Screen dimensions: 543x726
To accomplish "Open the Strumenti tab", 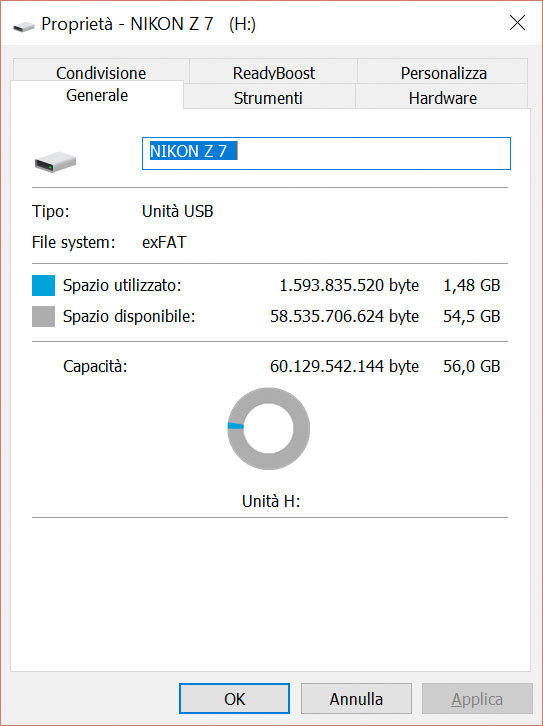I will 268,97.
